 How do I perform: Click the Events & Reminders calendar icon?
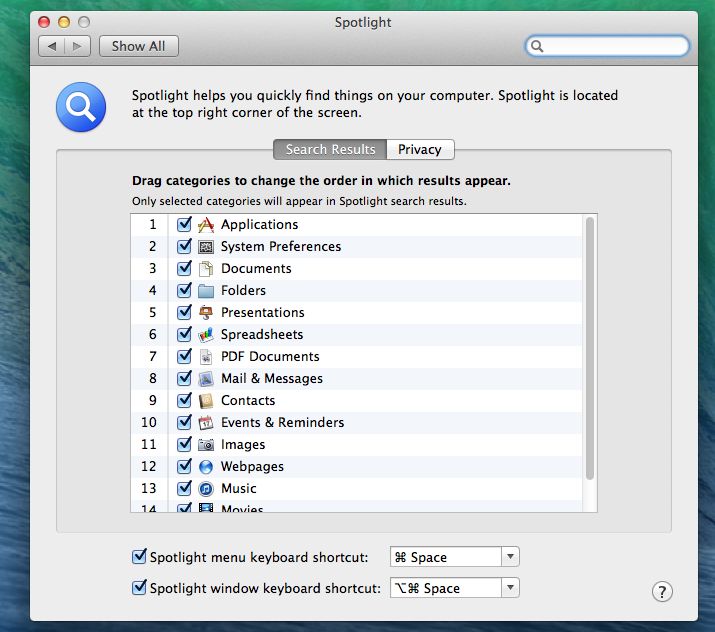pos(206,423)
